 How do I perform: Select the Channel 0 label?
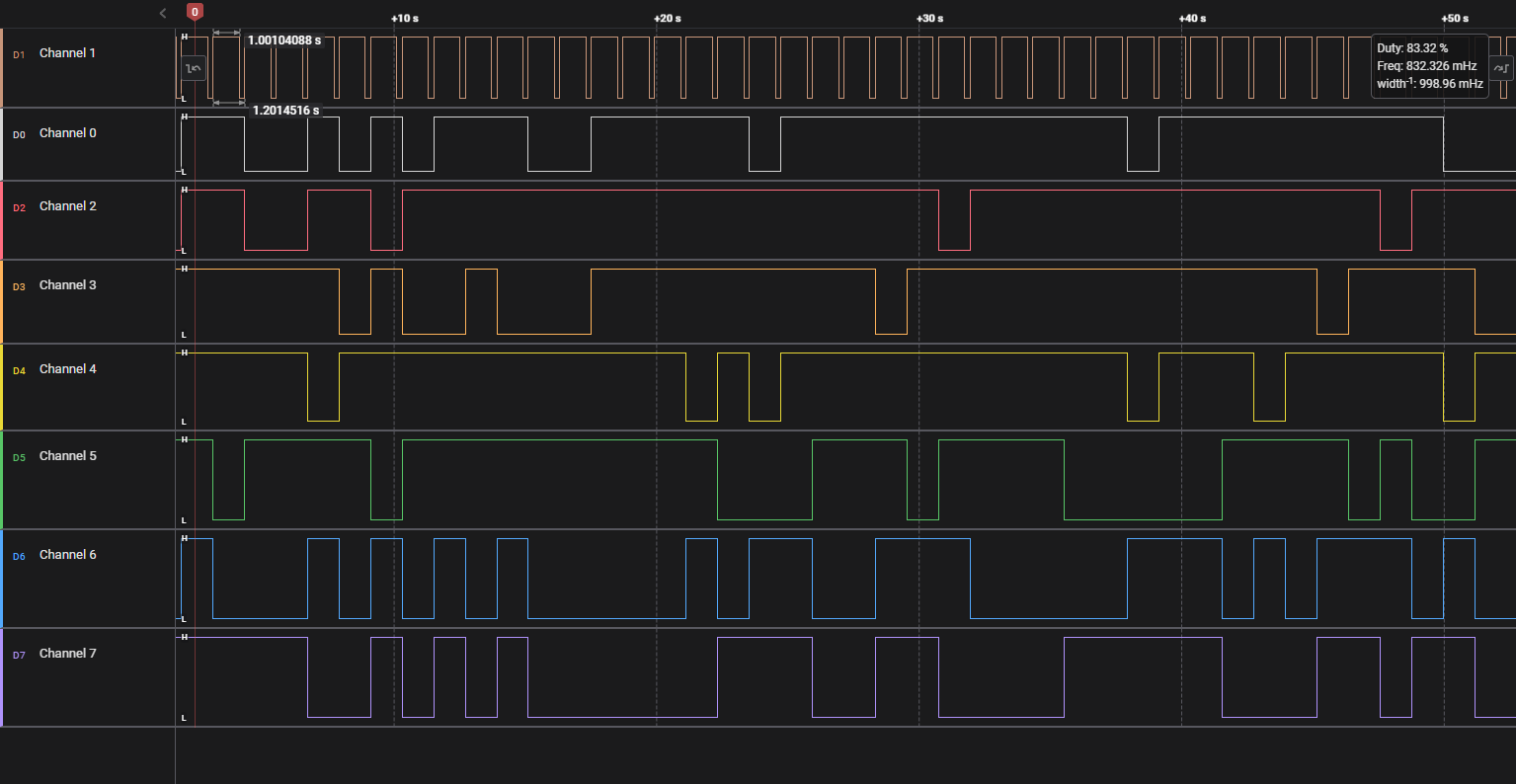[x=67, y=133]
